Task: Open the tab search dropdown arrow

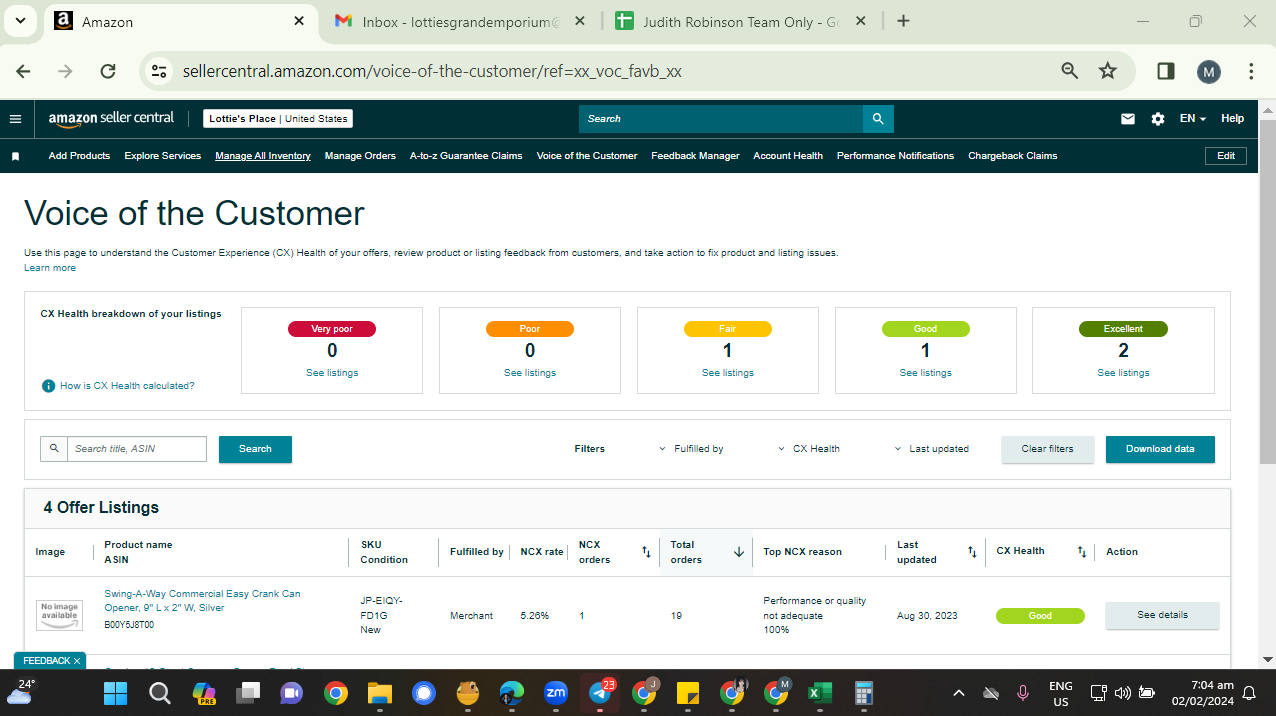Action: pos(21,21)
